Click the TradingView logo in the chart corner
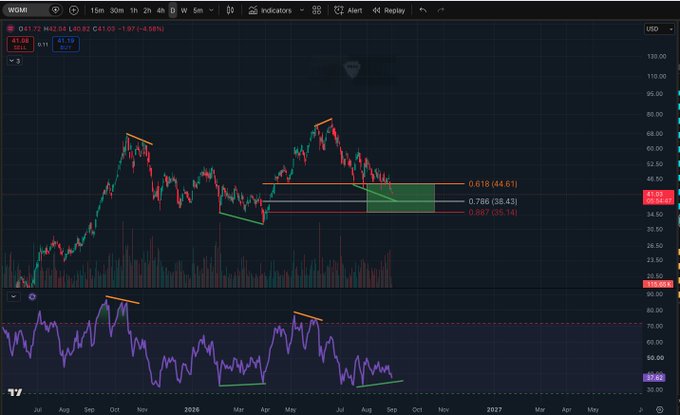Screen dimensions: 680x415 coord(15,392)
